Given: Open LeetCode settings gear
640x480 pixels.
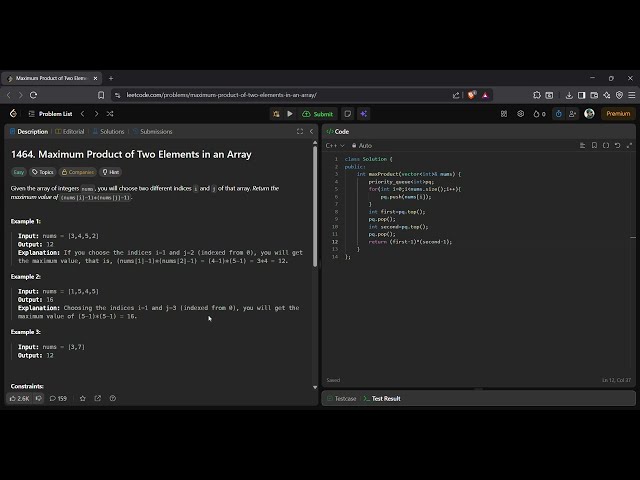Looking at the screenshot, I should (x=520, y=114).
